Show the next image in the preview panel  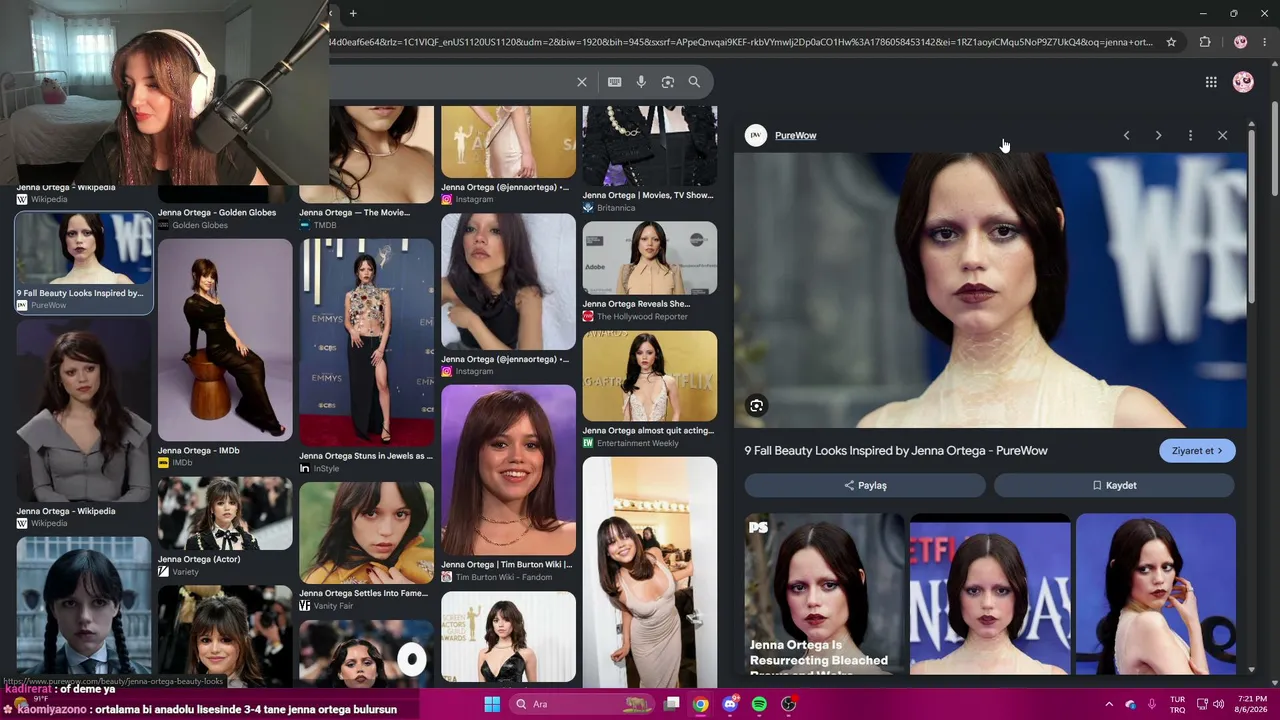1158,135
